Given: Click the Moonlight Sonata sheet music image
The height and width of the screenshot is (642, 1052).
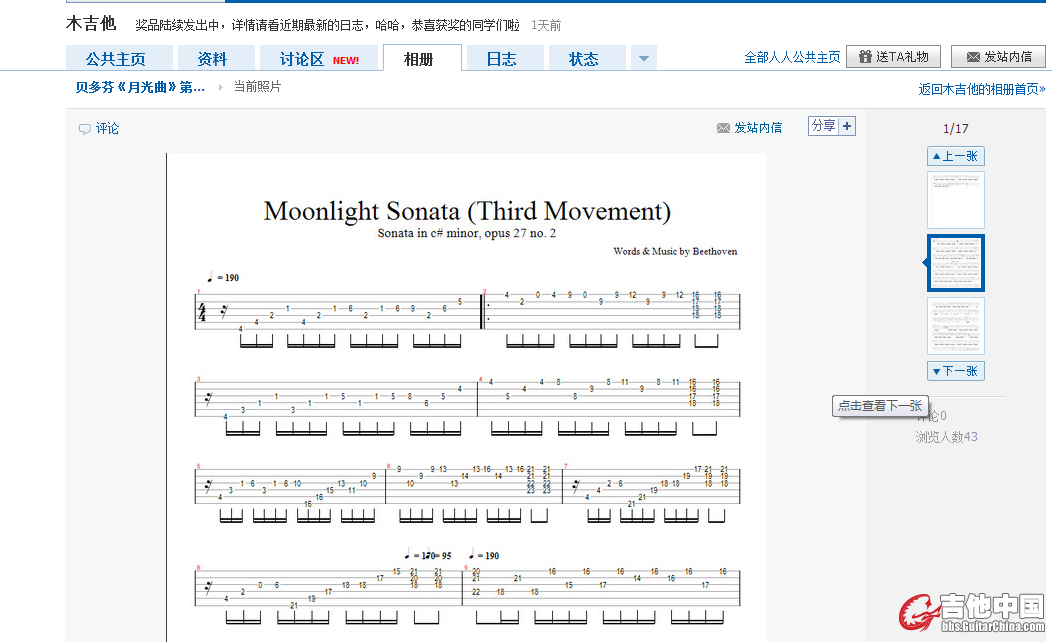Looking at the screenshot, I should point(466,397).
